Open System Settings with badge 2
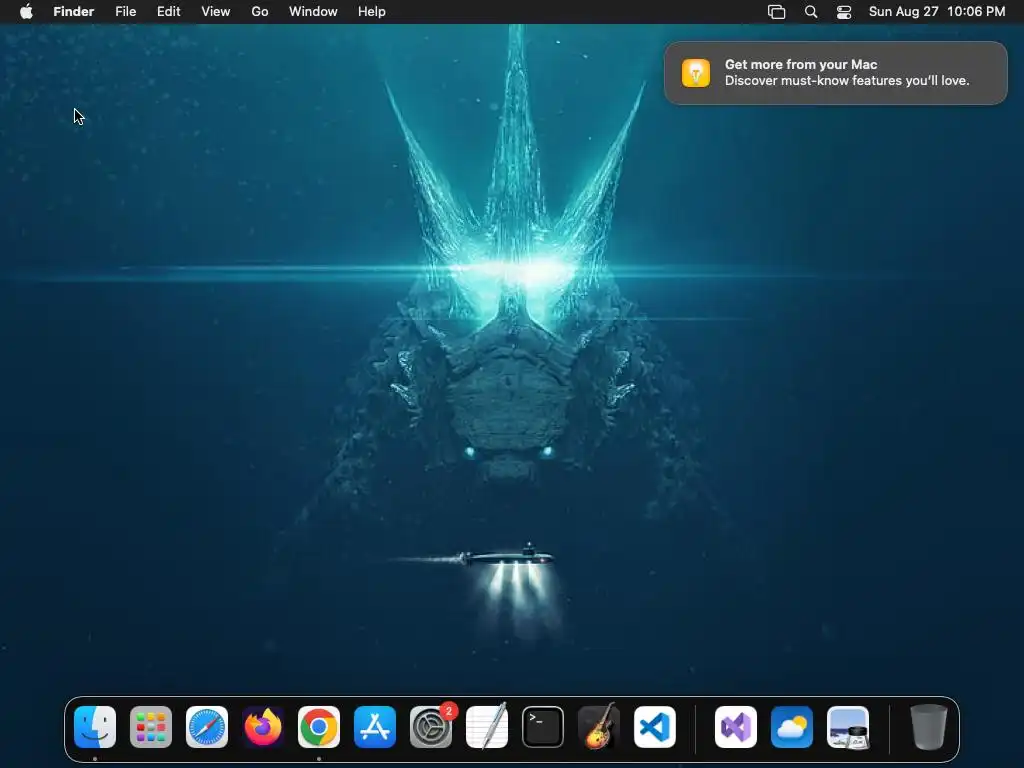 click(431, 727)
